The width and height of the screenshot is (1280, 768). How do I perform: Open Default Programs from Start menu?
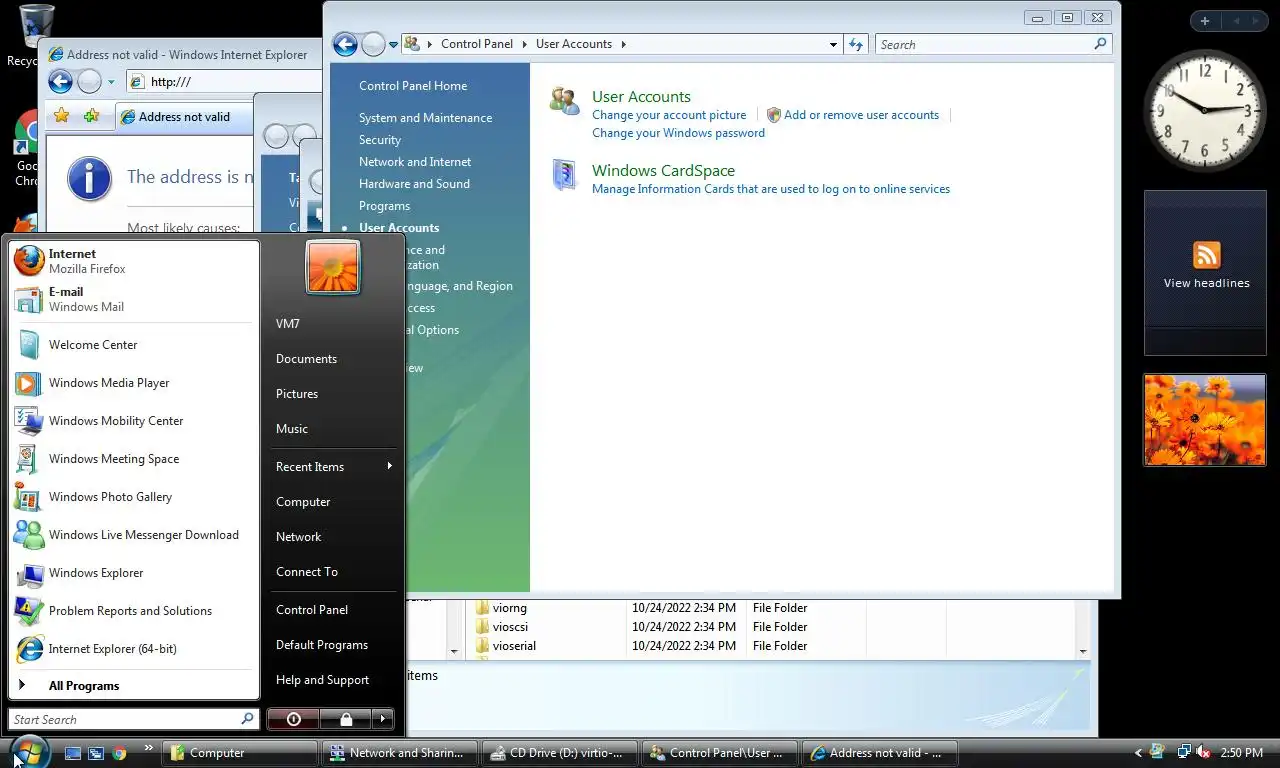333,645
